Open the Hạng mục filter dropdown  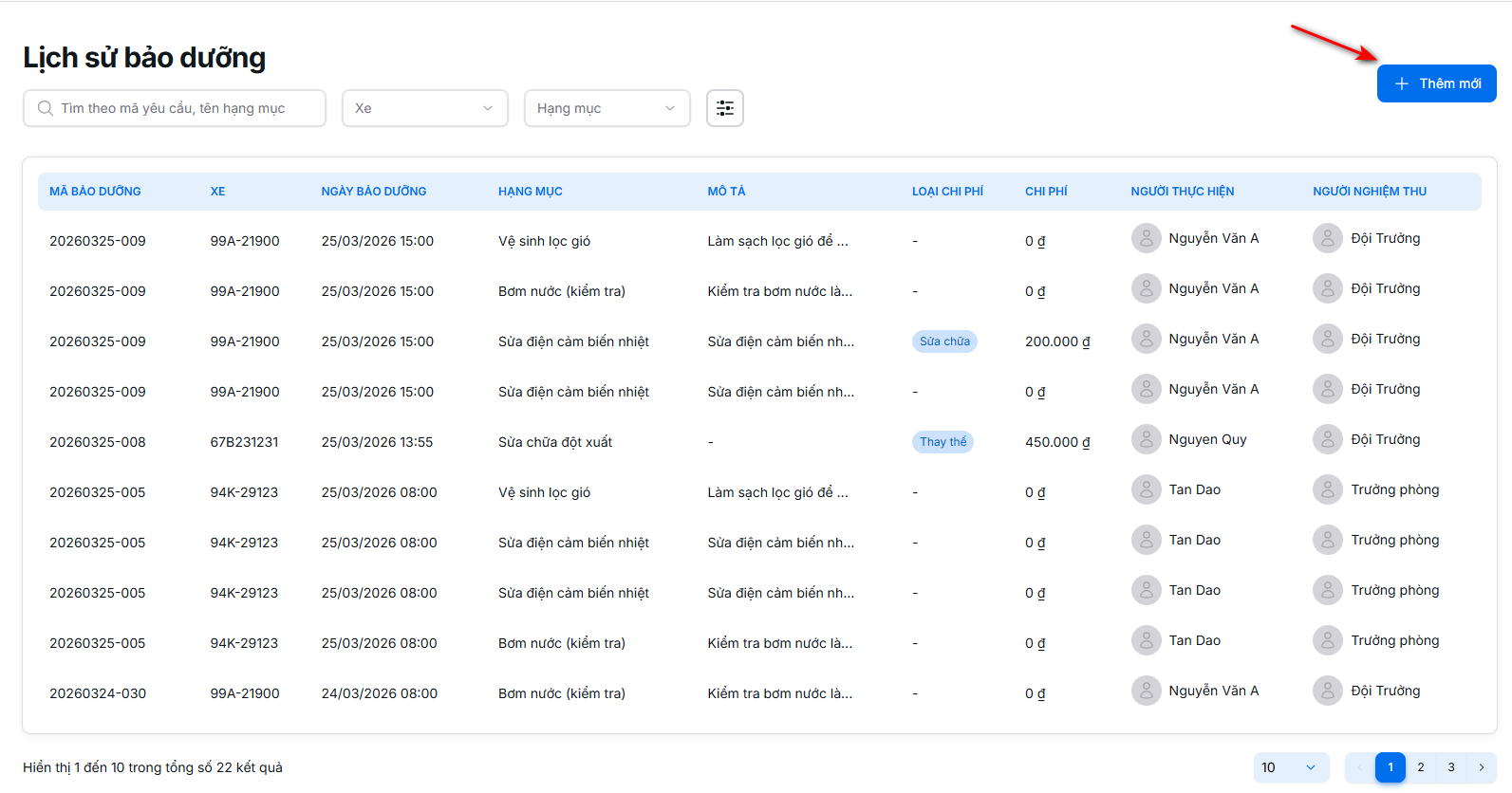tap(607, 108)
